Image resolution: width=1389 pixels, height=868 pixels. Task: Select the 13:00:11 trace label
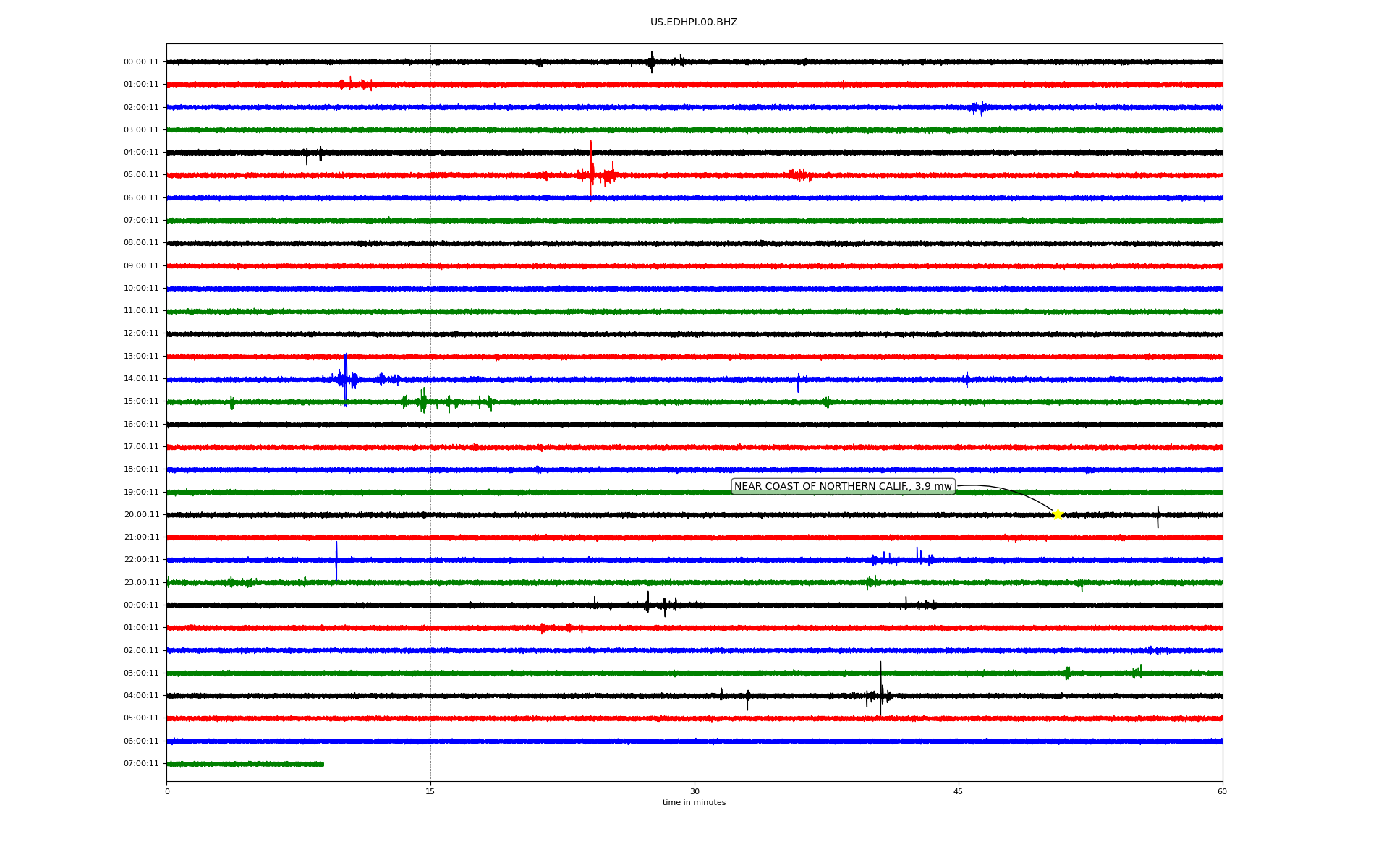[141, 357]
